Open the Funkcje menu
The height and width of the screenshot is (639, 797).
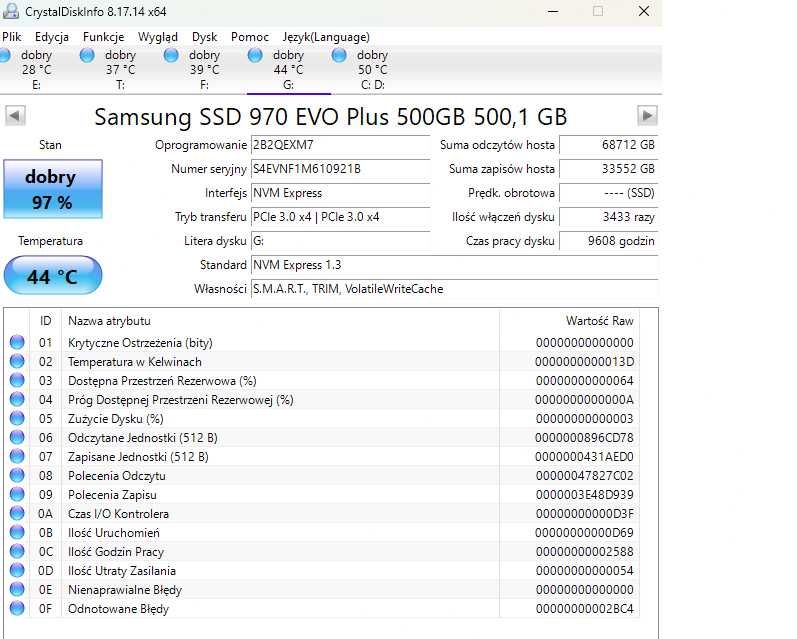[x=103, y=37]
